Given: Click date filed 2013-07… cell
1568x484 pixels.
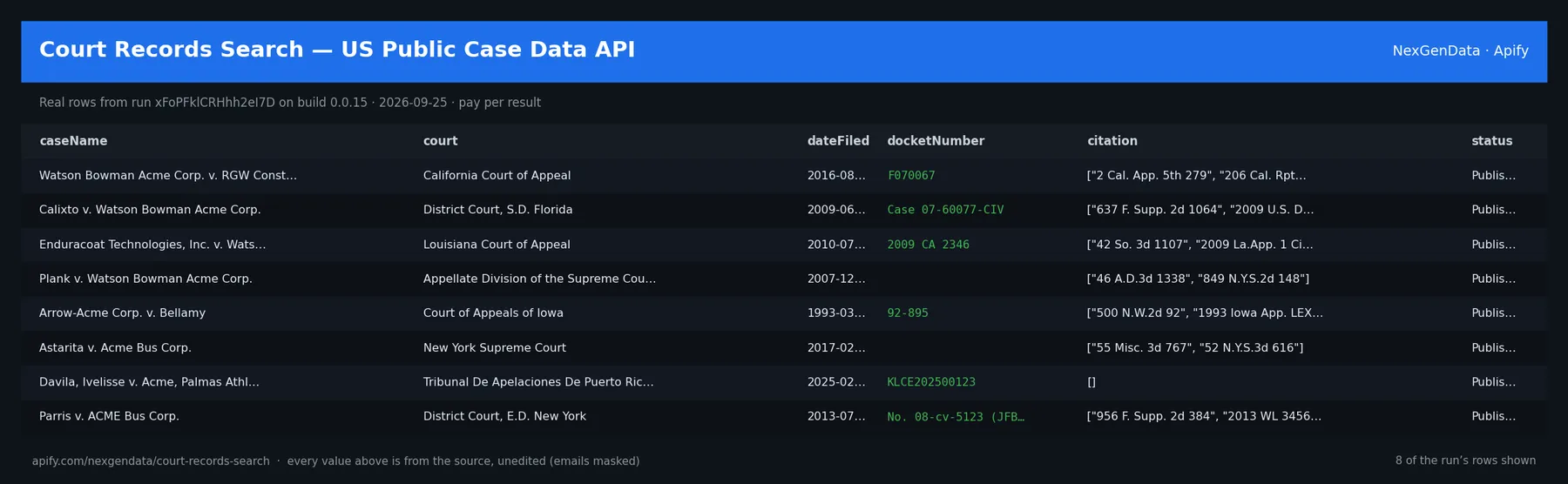Looking at the screenshot, I should tap(836, 417).
